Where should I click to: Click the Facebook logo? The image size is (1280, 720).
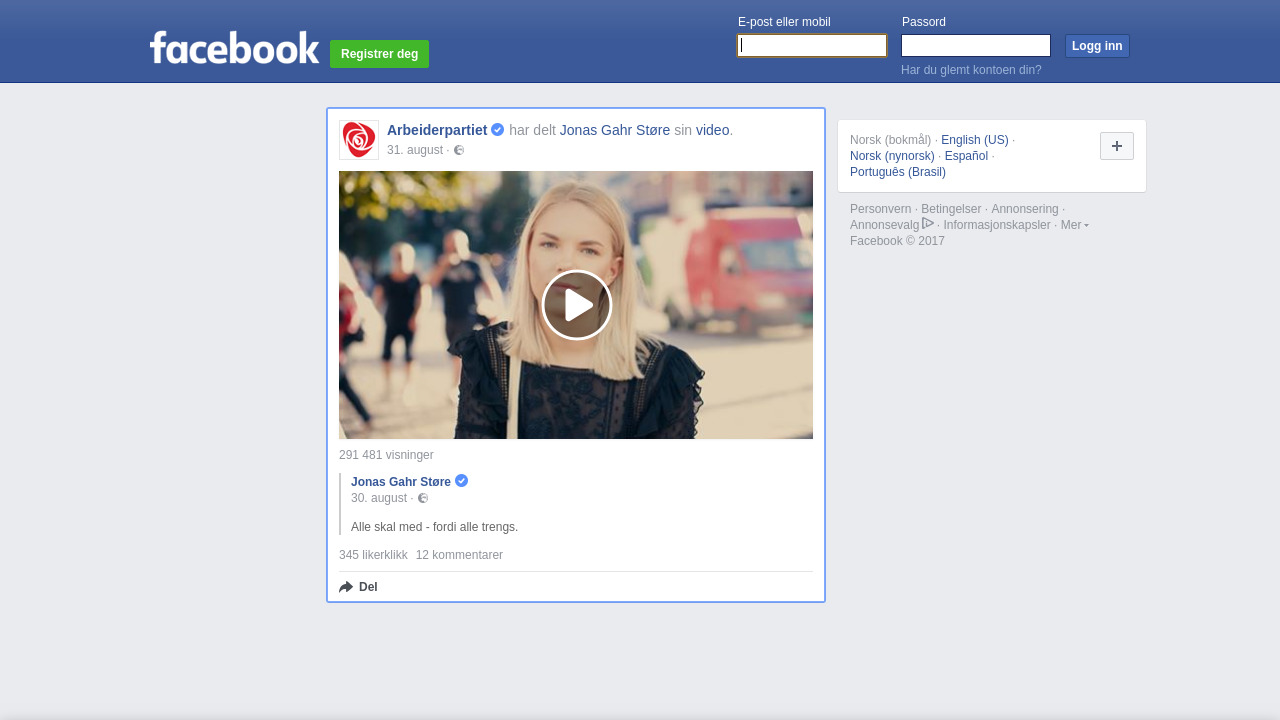pyautogui.click(x=234, y=47)
